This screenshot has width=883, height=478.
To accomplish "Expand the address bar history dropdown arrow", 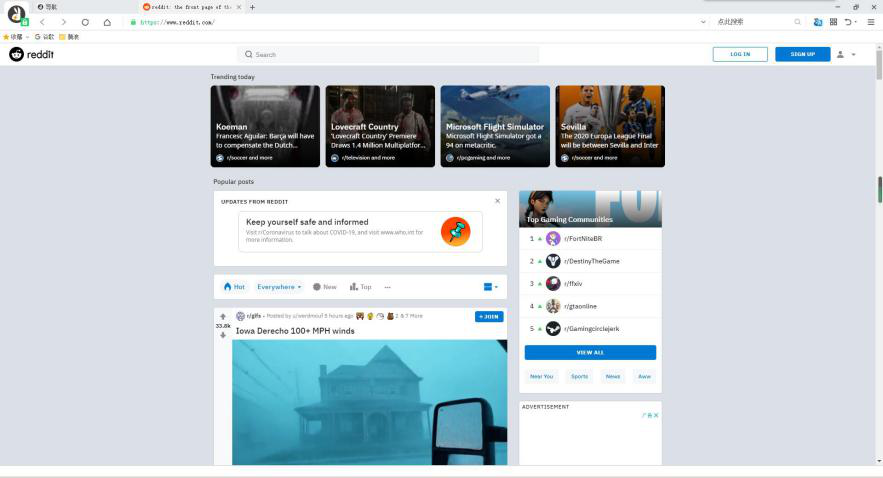I will (703, 22).
